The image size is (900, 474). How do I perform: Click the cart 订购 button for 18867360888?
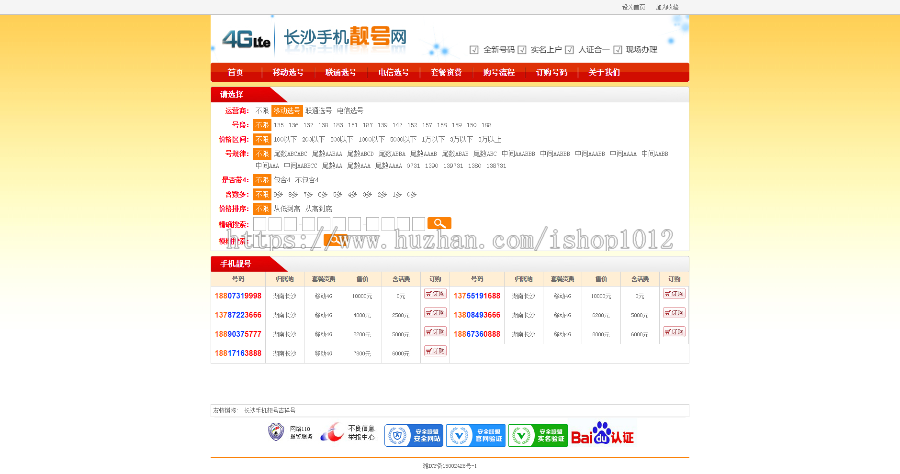point(674,332)
